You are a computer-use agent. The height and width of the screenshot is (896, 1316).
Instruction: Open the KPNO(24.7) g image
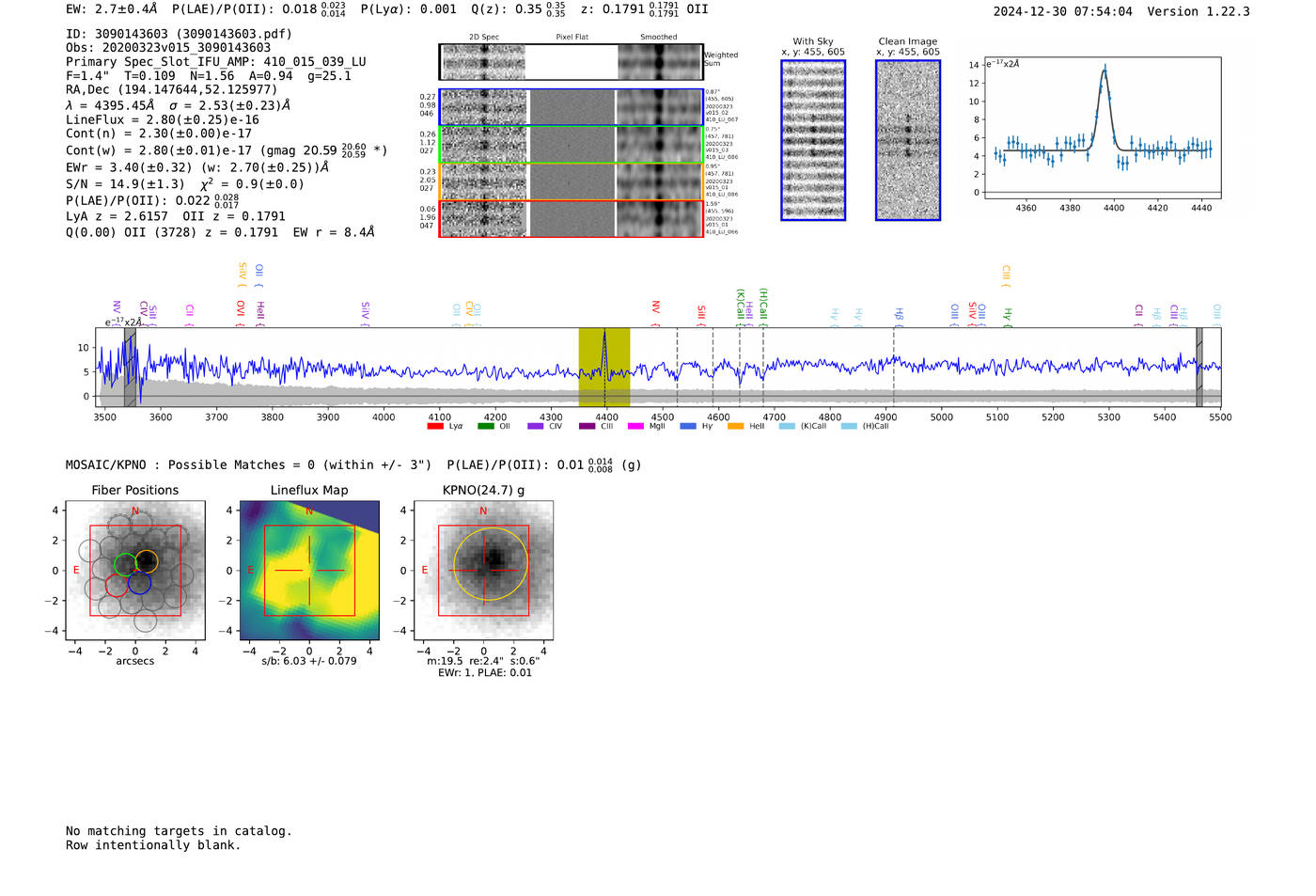click(x=483, y=570)
